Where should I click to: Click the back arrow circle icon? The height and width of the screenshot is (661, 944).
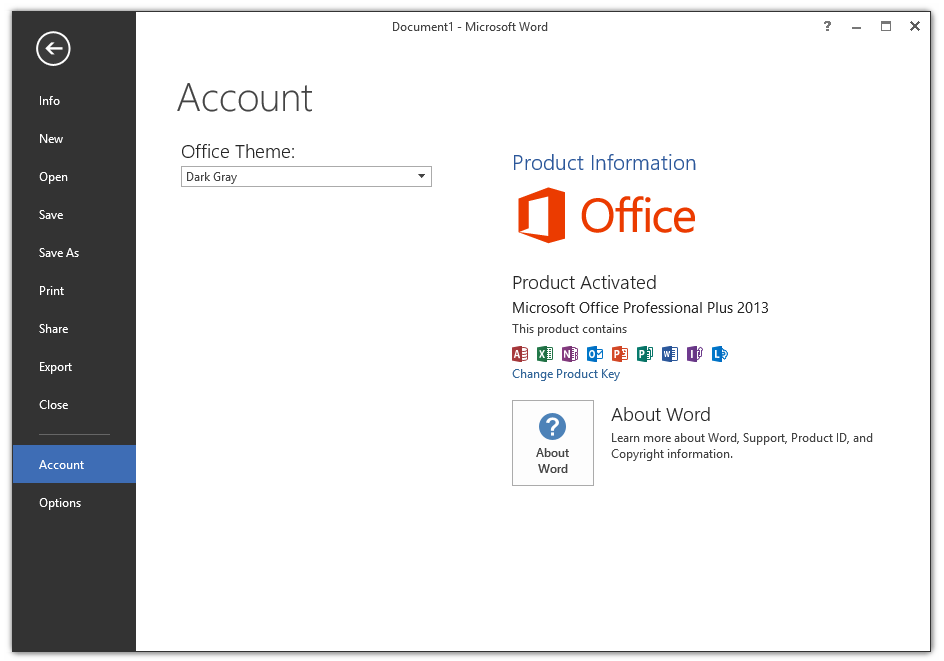click(53, 48)
